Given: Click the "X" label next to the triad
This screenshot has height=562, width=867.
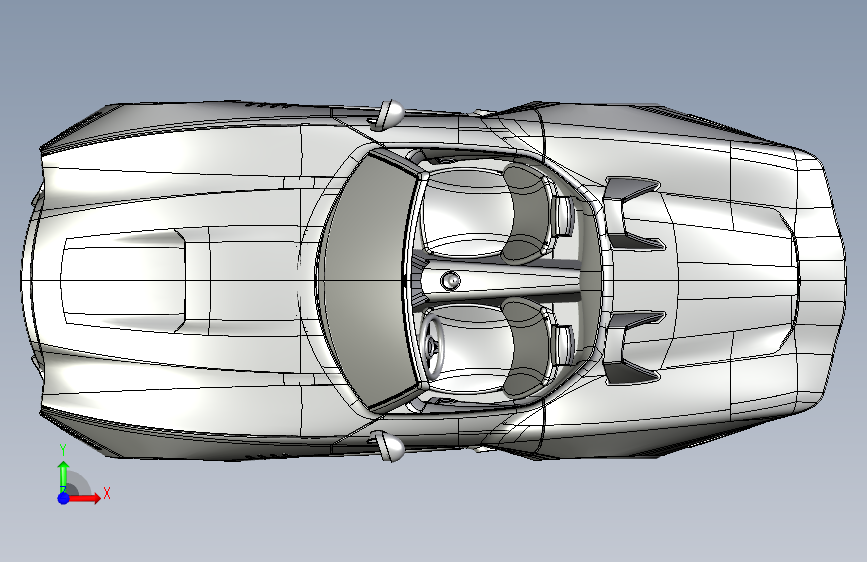Looking at the screenshot, I should click(x=107, y=493).
